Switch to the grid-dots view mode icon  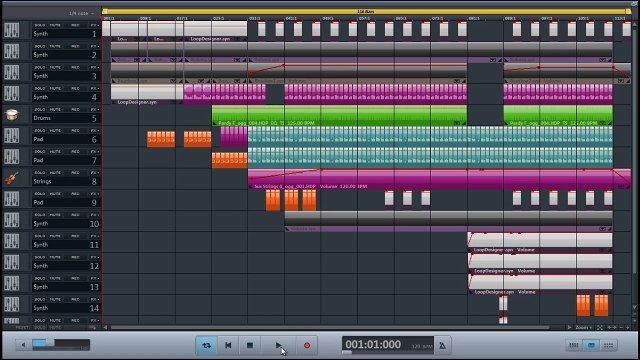[608, 345]
